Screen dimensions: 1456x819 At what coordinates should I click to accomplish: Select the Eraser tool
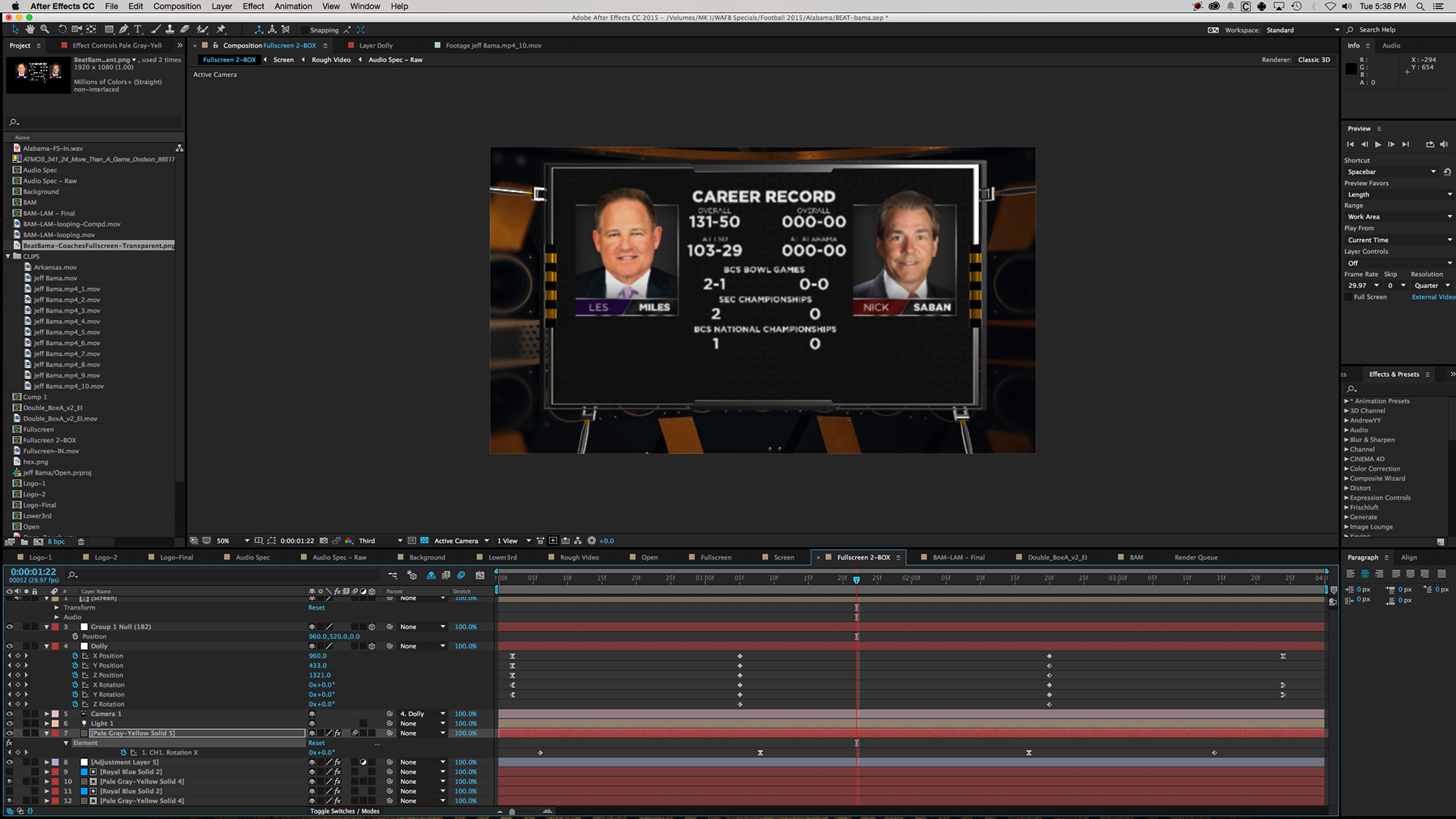(185, 30)
